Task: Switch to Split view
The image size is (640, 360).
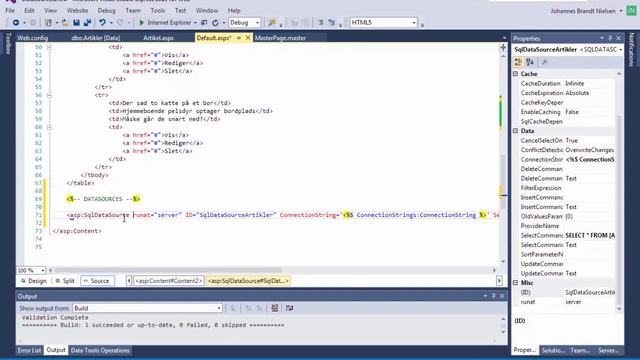Action: 65,281
